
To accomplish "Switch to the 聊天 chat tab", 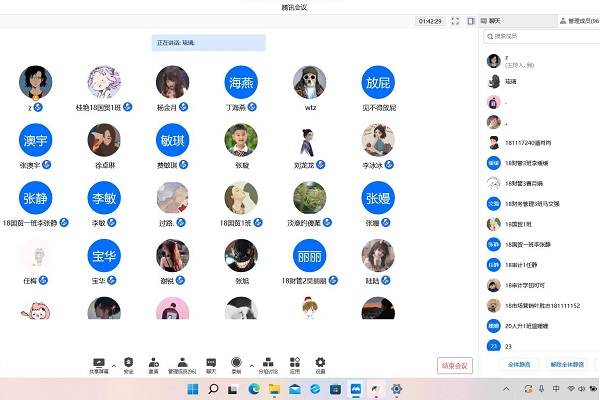I will [x=491, y=20].
